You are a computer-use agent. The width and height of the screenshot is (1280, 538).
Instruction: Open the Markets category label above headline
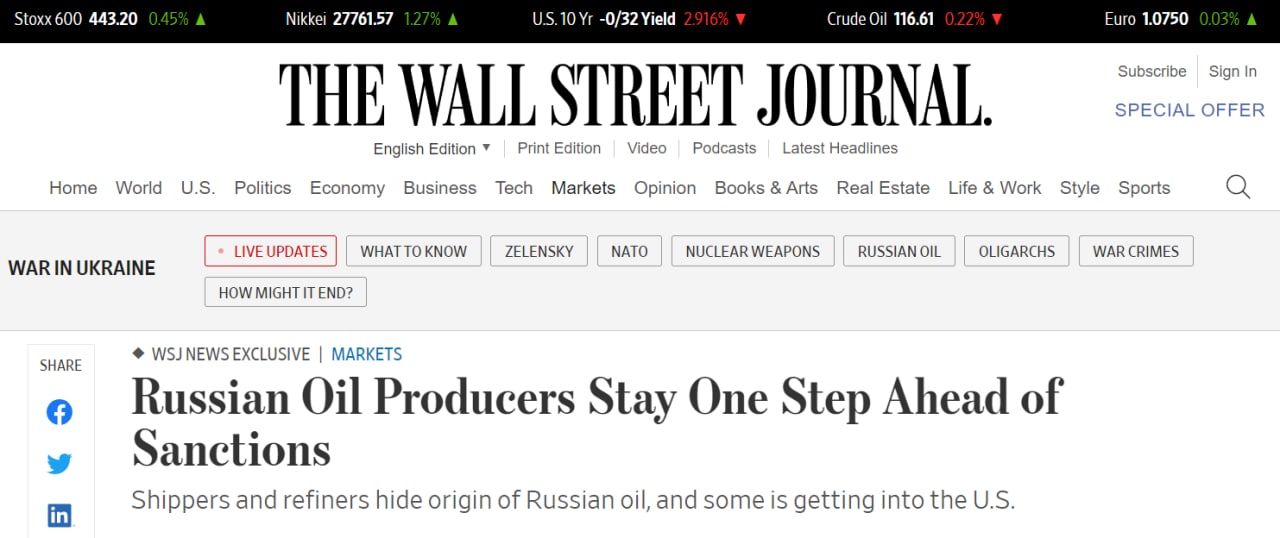pyautogui.click(x=366, y=354)
